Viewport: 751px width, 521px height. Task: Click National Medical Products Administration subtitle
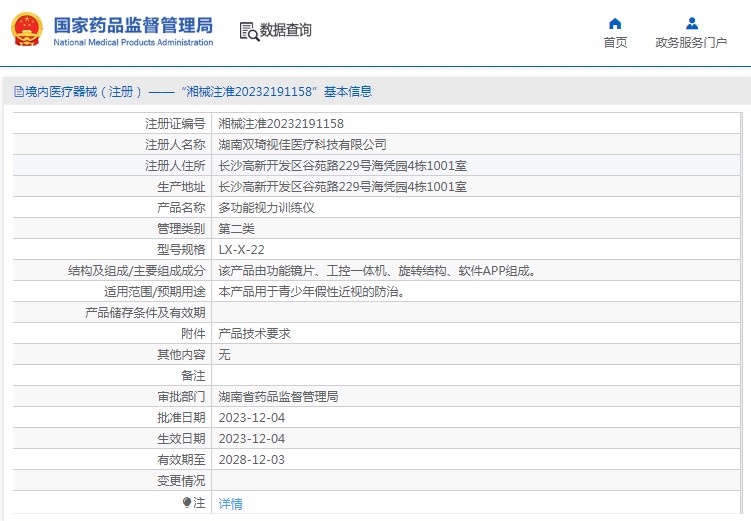(x=133, y=42)
